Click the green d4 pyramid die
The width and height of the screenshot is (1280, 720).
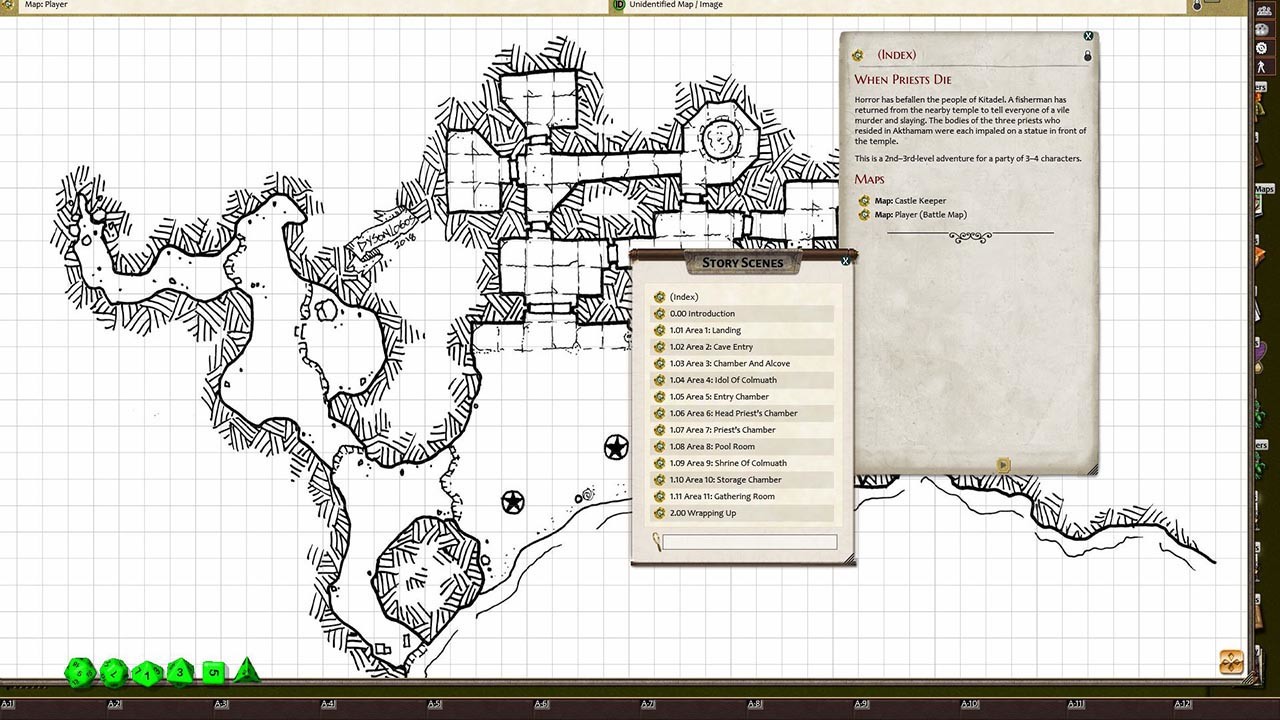pyautogui.click(x=245, y=670)
